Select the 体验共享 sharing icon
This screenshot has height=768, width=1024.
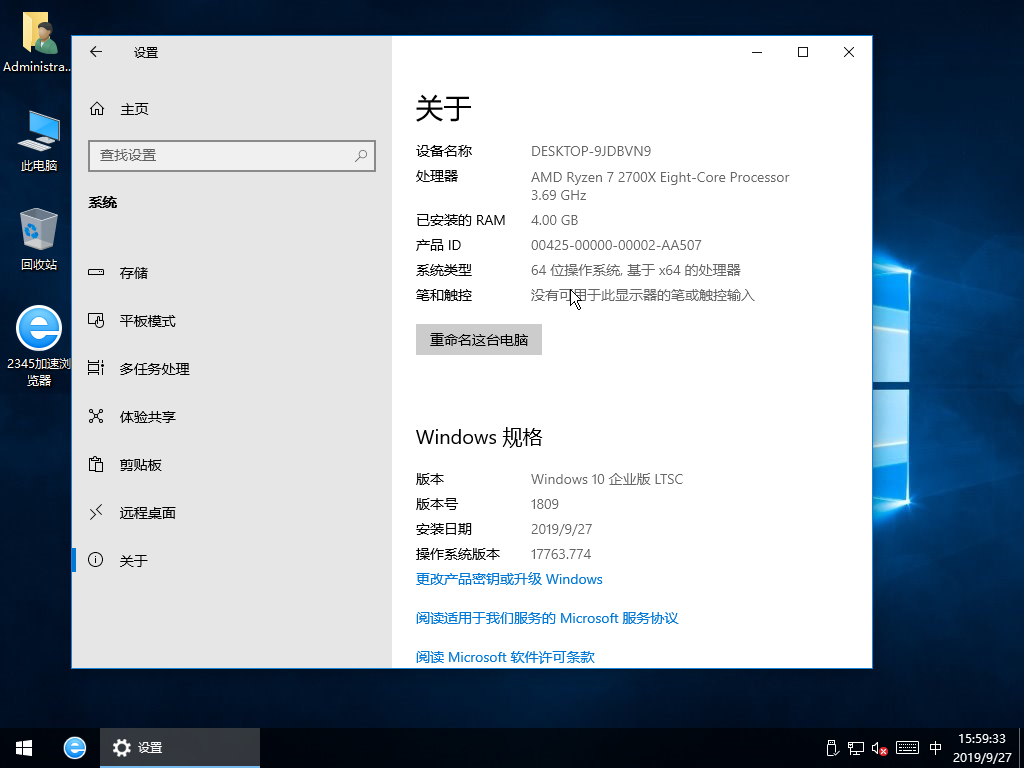point(96,416)
